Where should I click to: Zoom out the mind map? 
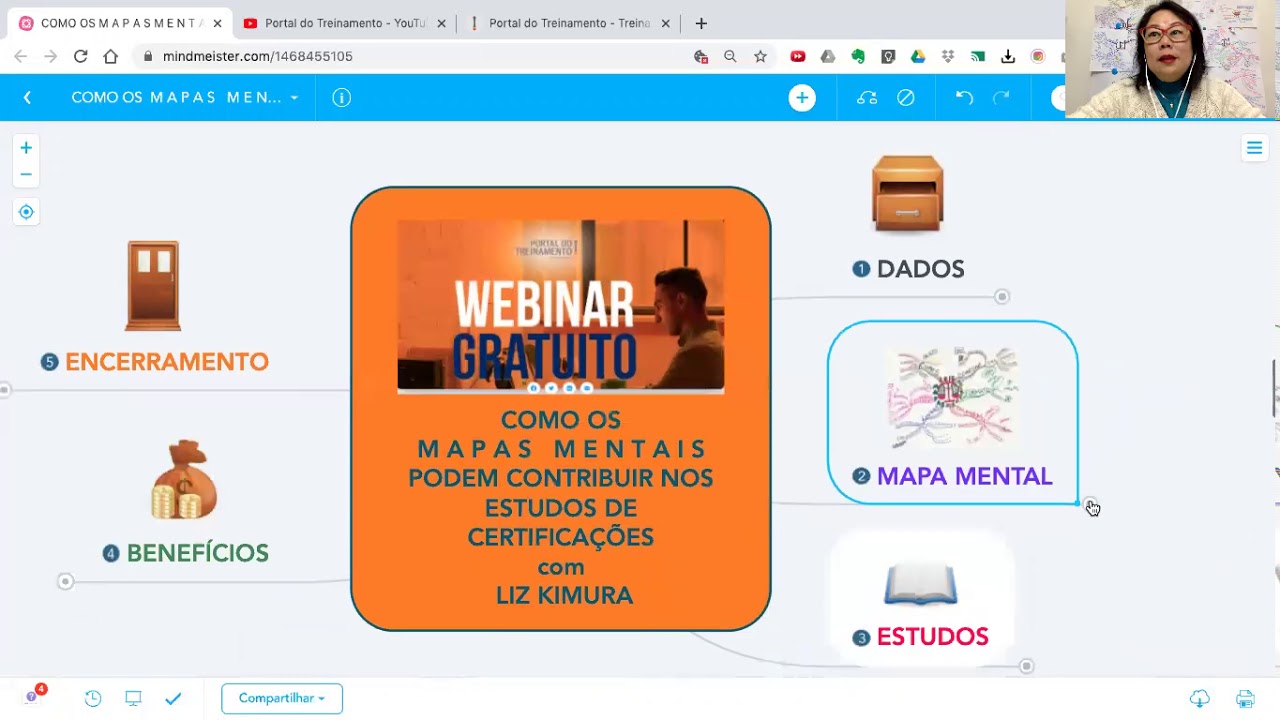(26, 174)
